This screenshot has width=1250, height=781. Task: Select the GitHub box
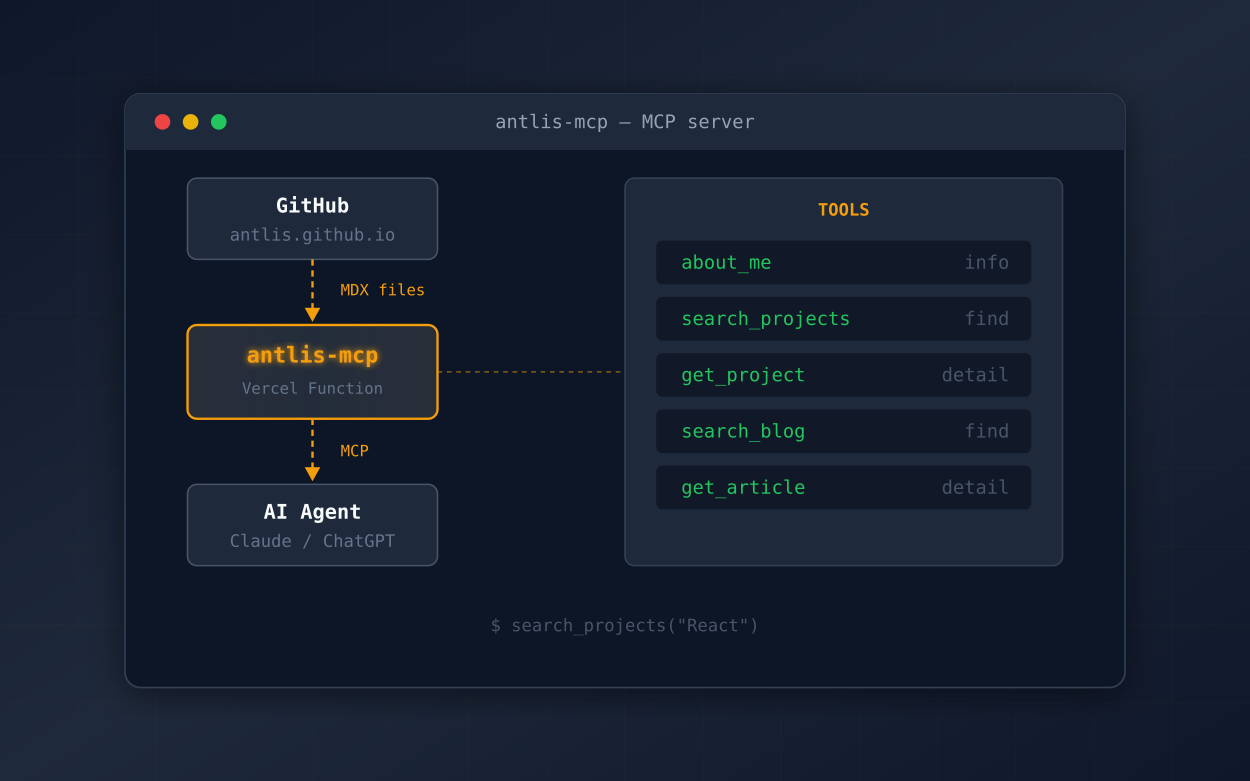click(312, 219)
